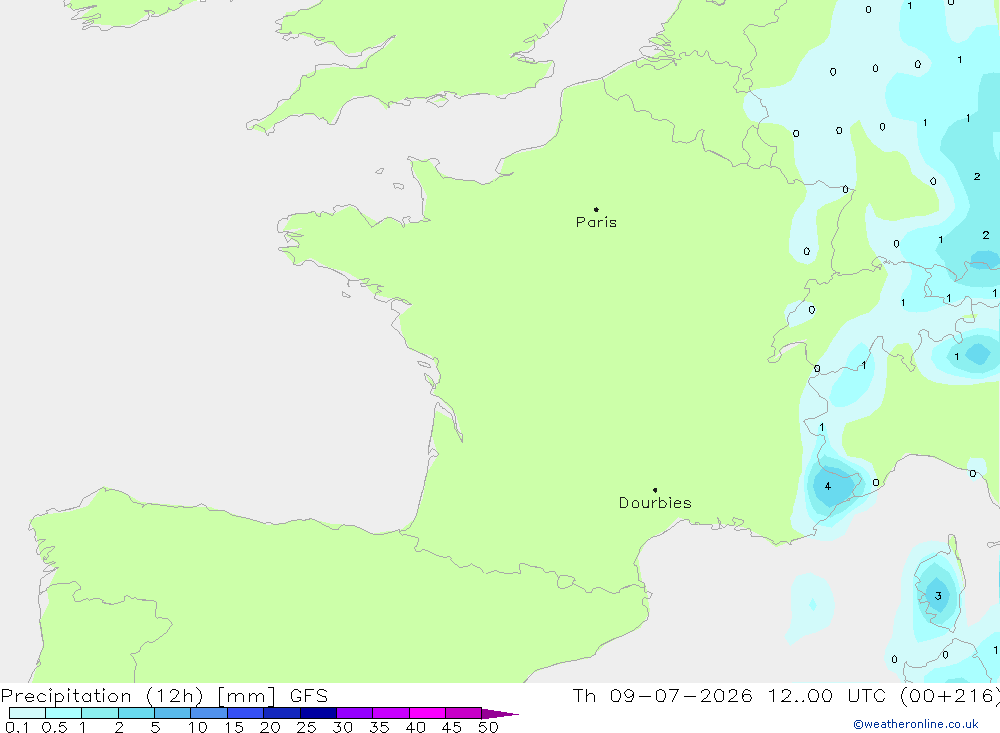Viewport: 1000px width, 733px height.
Task: Click the 50 legend scale label
Action: [x=489, y=727]
